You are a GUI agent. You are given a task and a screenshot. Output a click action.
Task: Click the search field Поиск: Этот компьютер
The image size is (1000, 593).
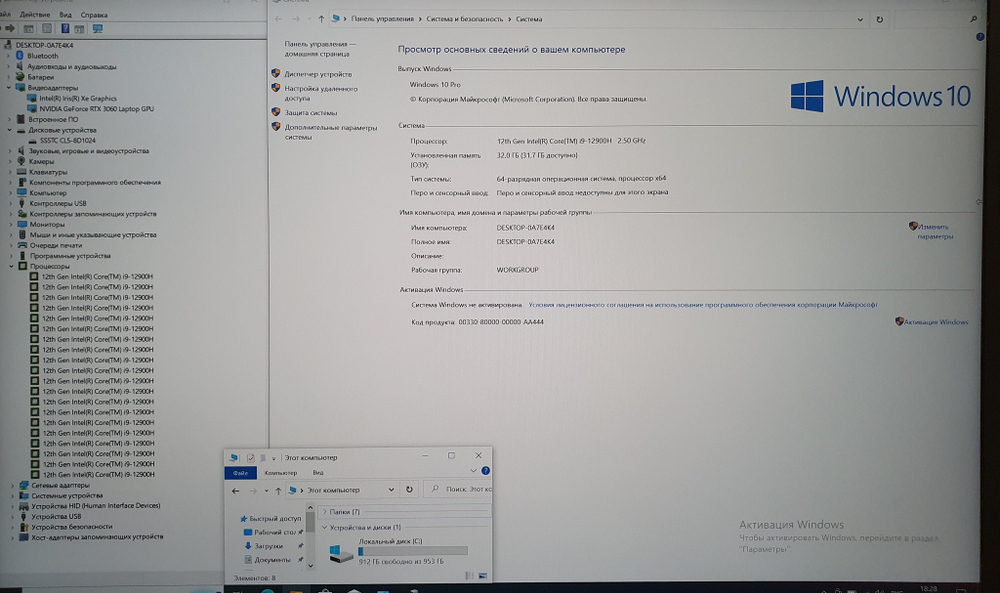pos(464,490)
